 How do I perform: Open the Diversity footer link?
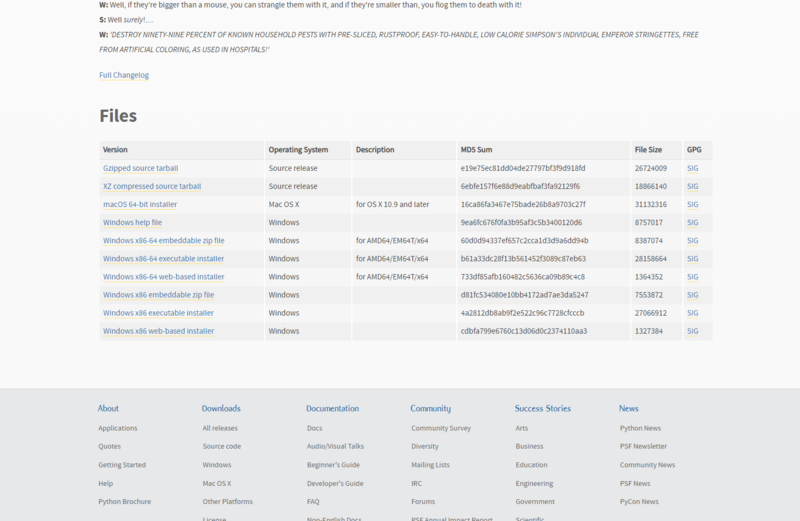425,446
